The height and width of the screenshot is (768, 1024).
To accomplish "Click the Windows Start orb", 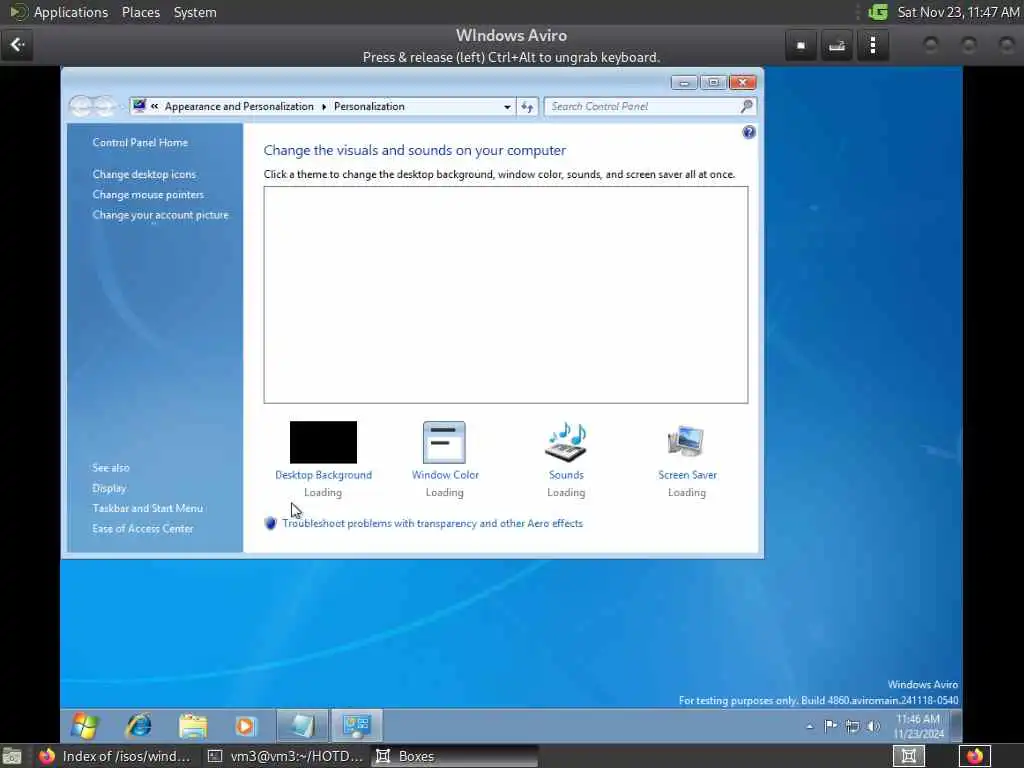I will pos(85,725).
